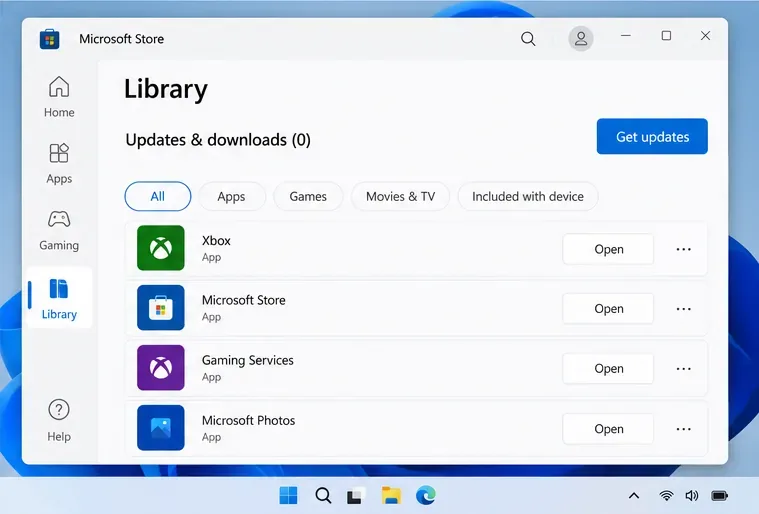Open the Xbox app

click(x=608, y=249)
